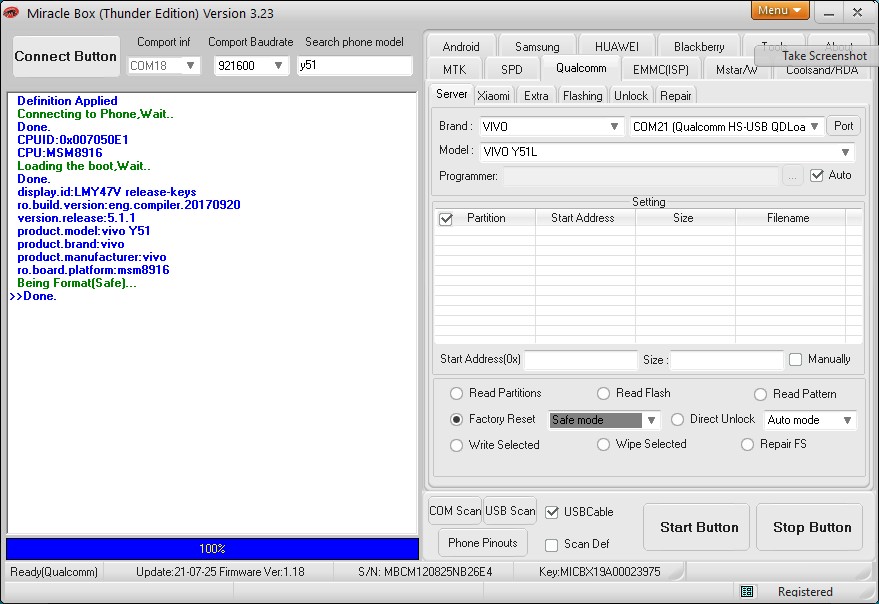Select the MTK tab
The width and height of the screenshot is (879, 604).
(x=454, y=70)
